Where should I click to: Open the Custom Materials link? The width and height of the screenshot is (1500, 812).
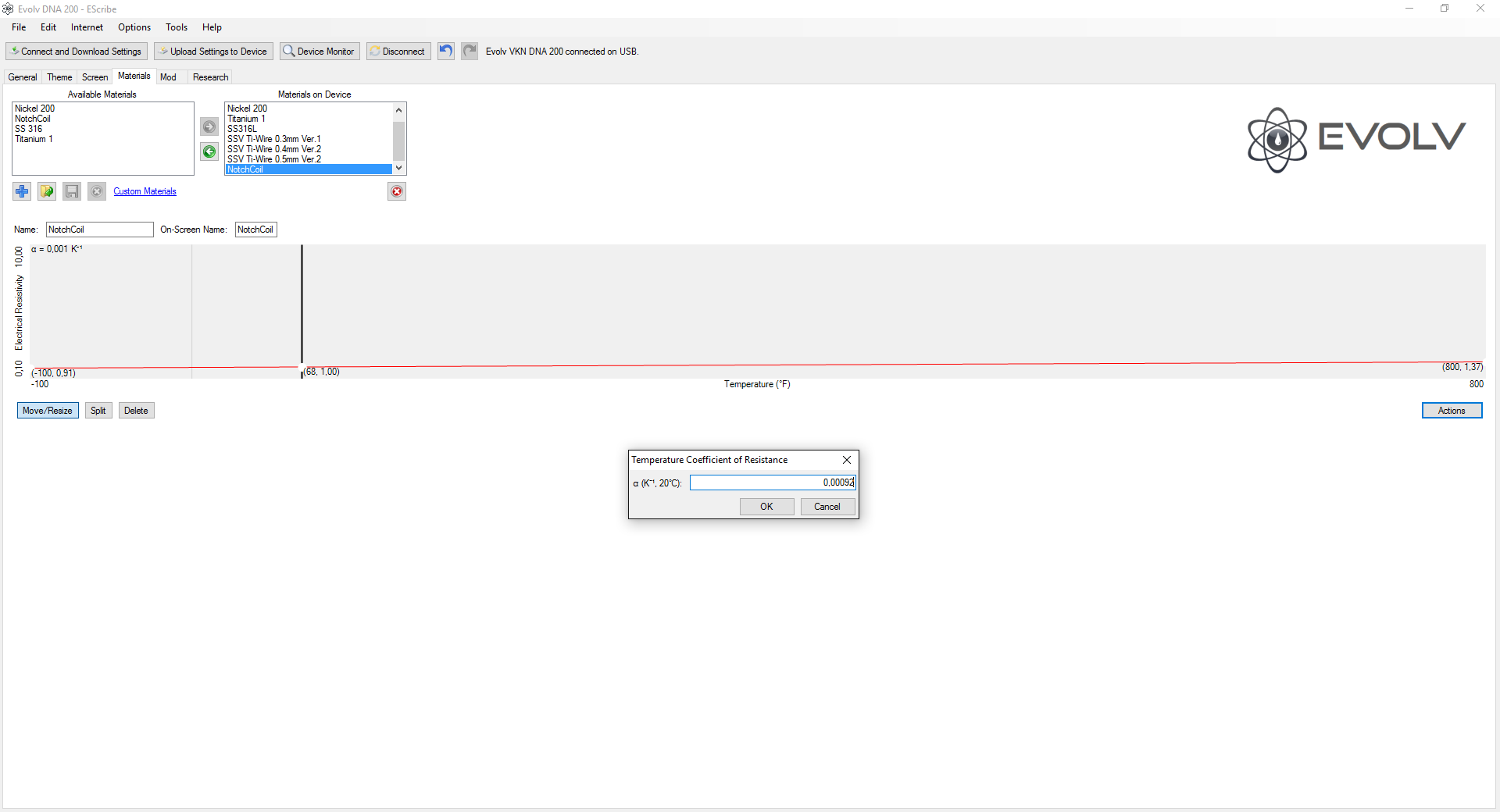pos(145,191)
